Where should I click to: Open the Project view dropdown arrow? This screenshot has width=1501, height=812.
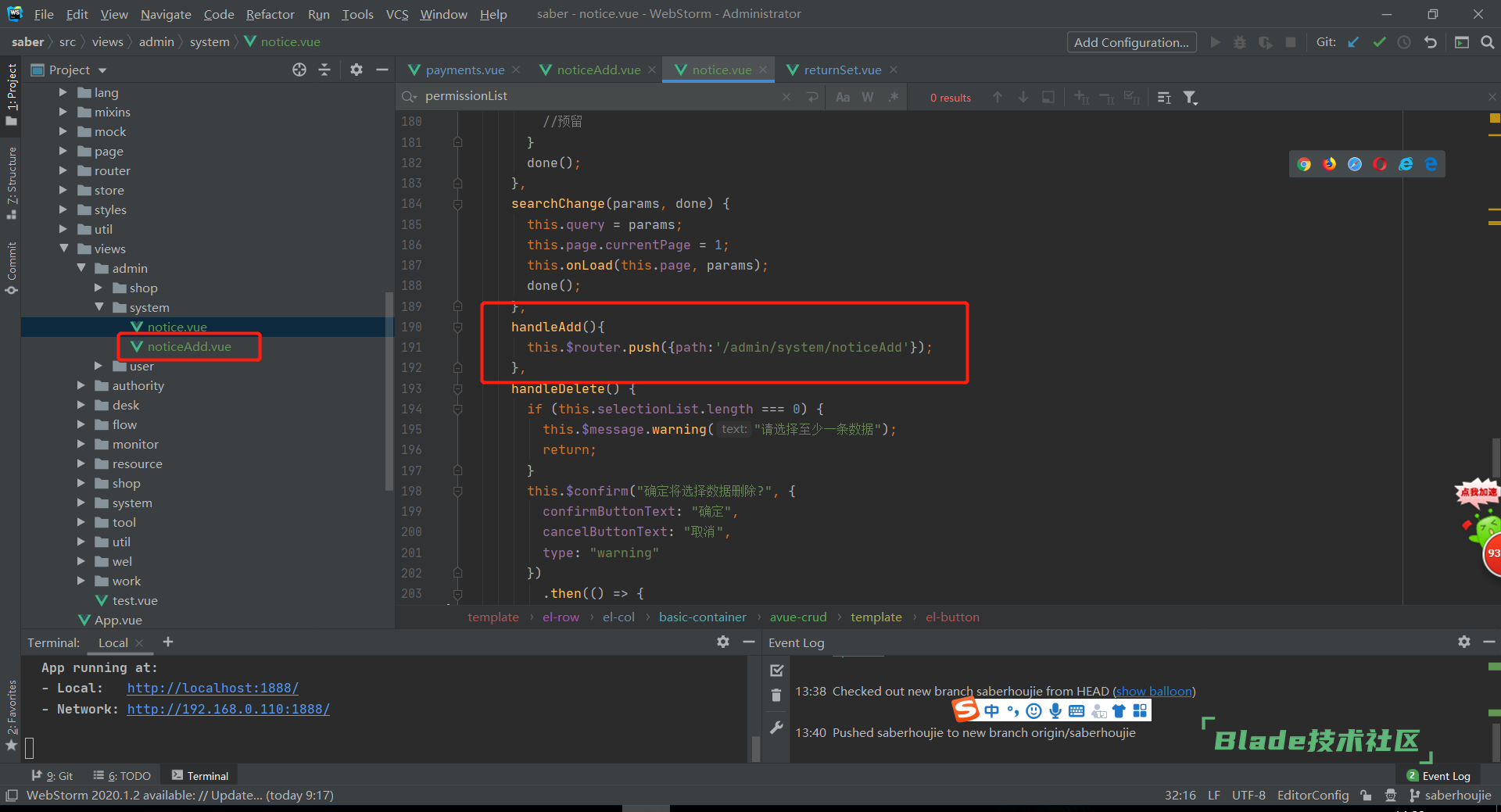coord(102,70)
